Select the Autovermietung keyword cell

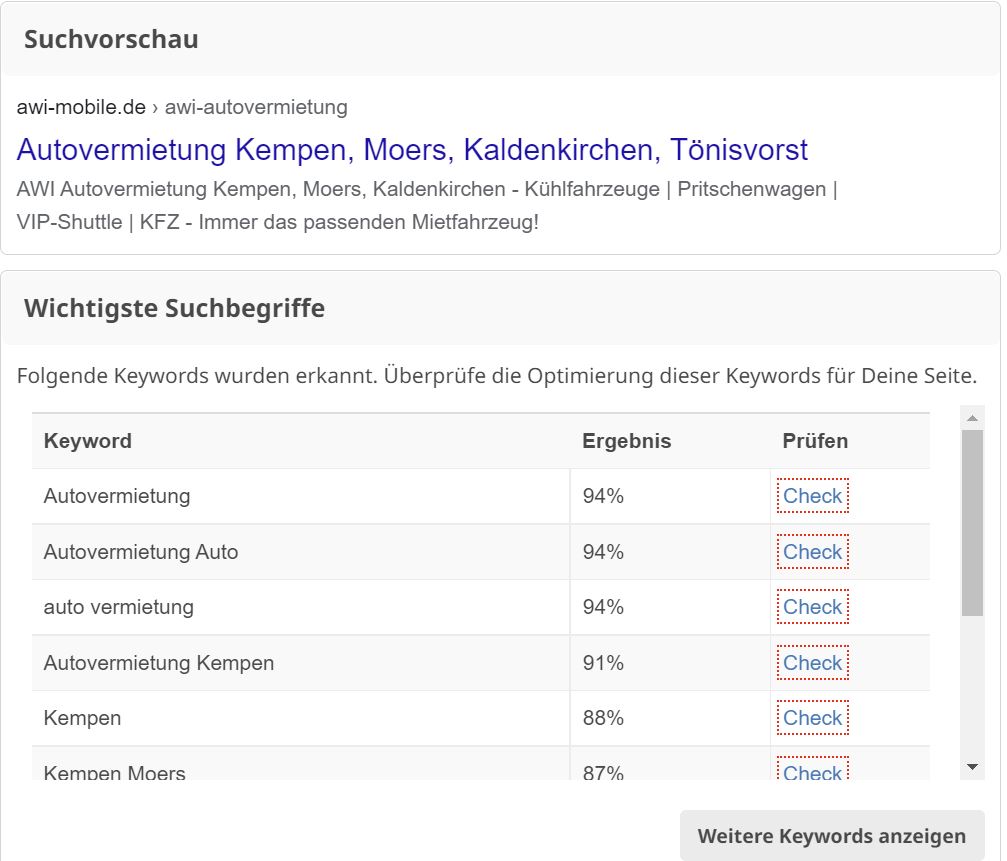click(301, 496)
